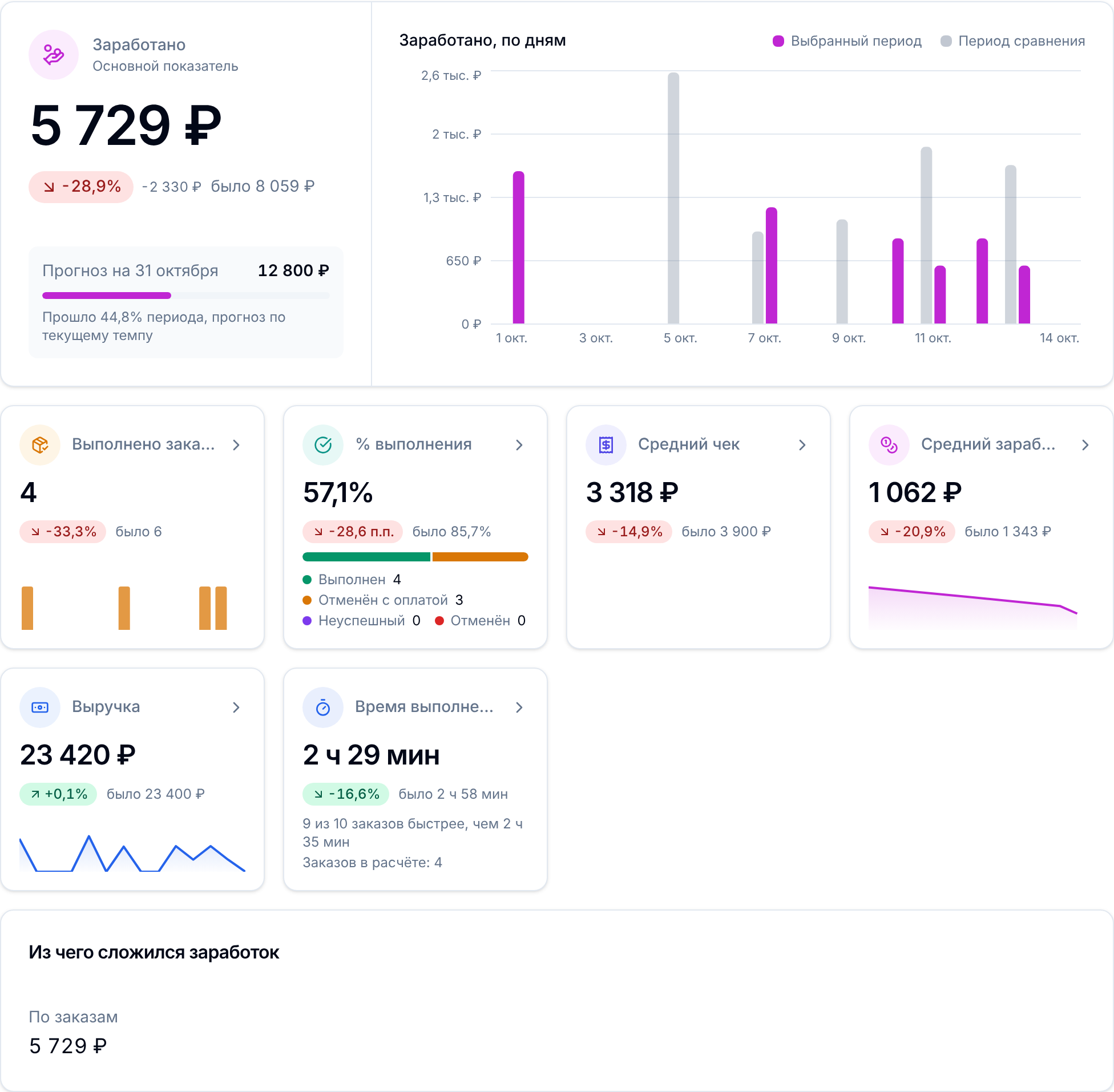Screen dimensions: 1114x1092
Task: Expand Средний чек card chevron
Action: (x=802, y=445)
